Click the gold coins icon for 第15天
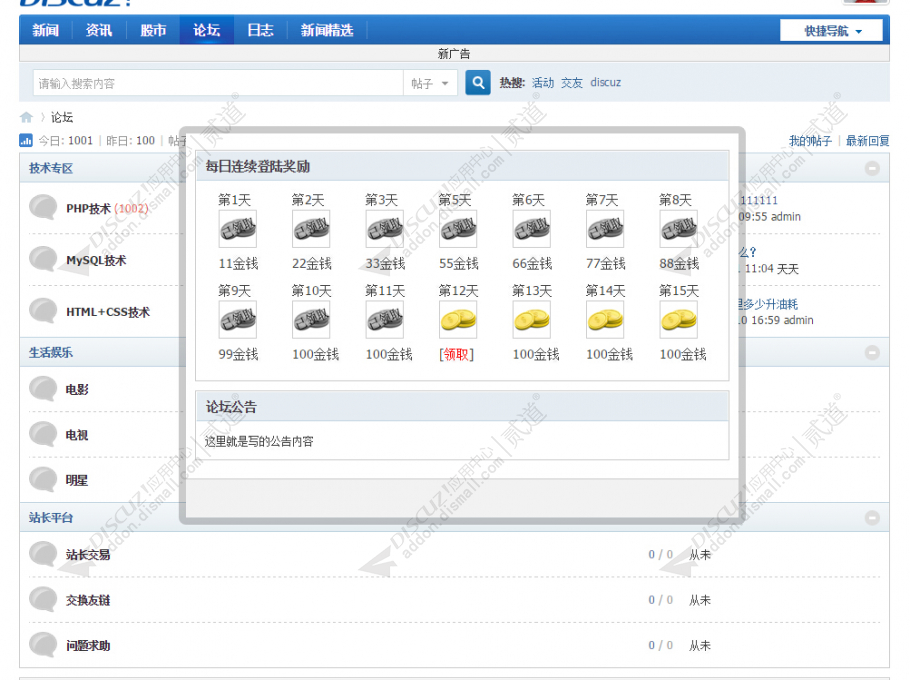 click(x=679, y=320)
